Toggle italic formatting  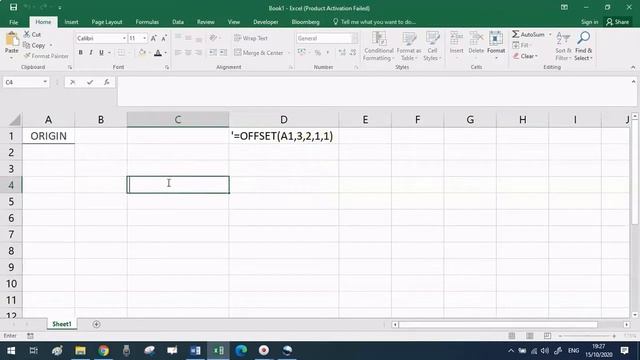coord(91,53)
